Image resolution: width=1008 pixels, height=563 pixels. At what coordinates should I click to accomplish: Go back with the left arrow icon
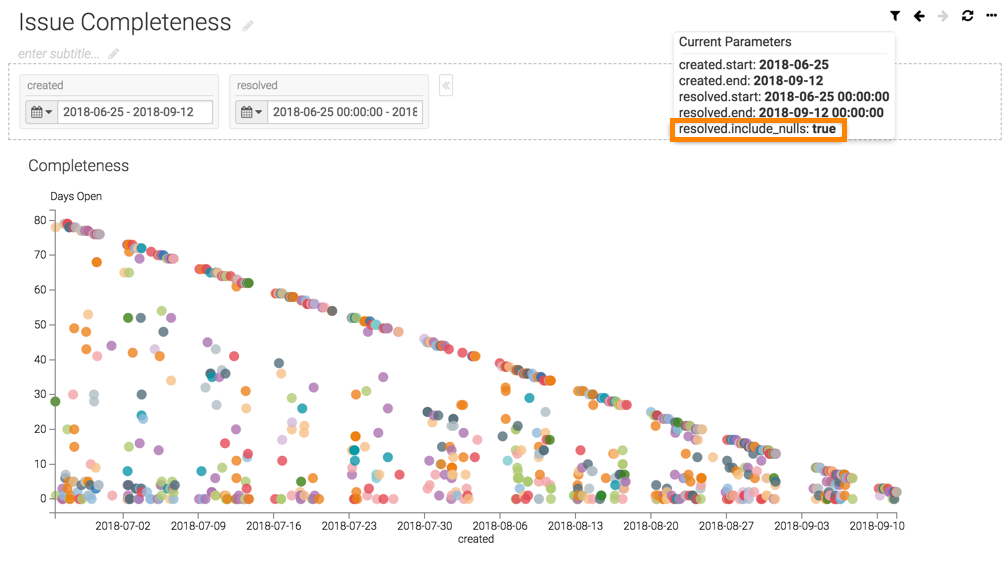[919, 16]
